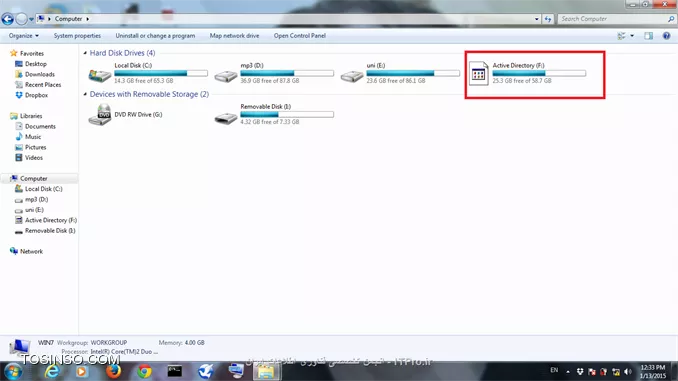678x381 pixels.
Task: Select Music library
Action: point(33,137)
